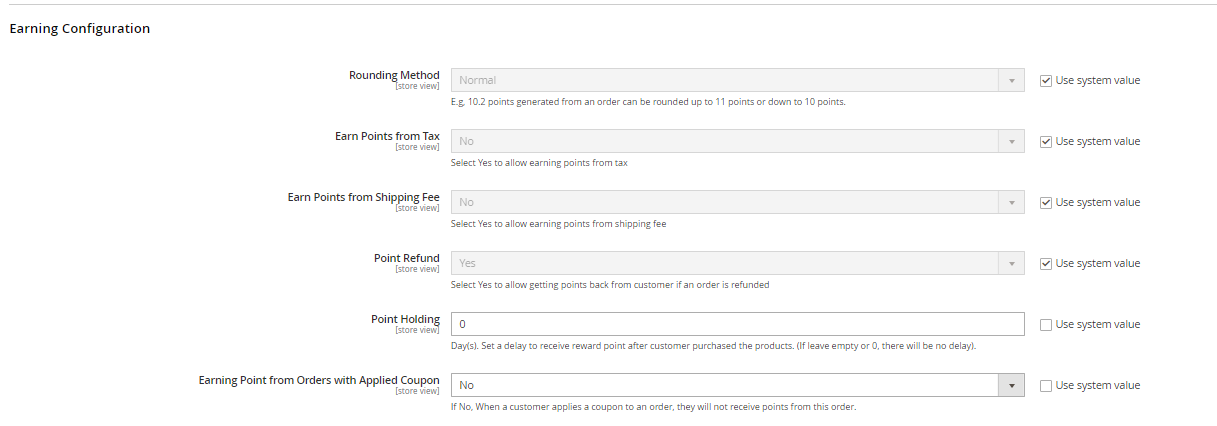Uncheck Use system value for Point Refund
Viewport: 1217px width, 426px height.
coord(1046,263)
